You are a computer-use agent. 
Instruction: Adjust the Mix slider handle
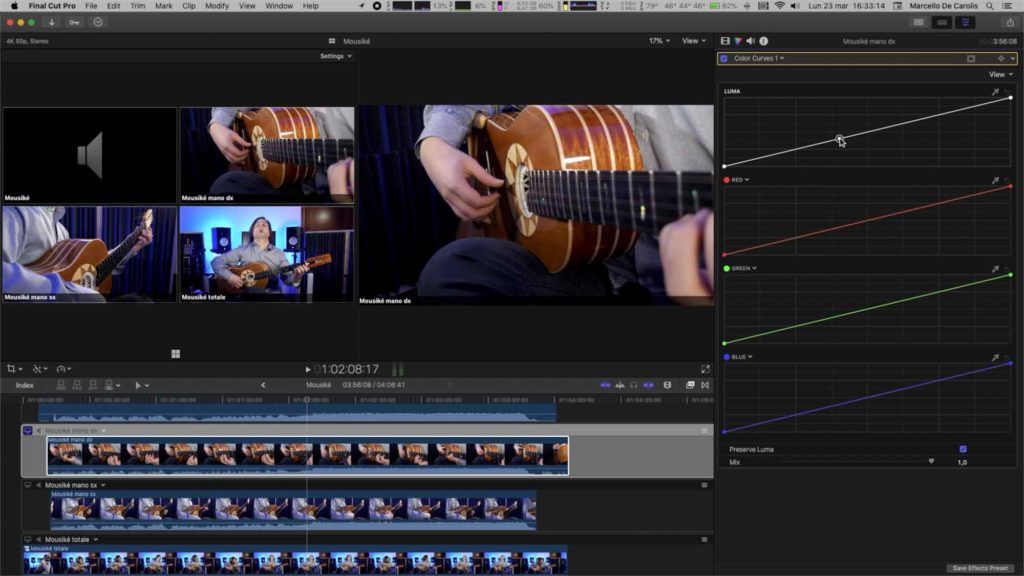click(x=931, y=461)
